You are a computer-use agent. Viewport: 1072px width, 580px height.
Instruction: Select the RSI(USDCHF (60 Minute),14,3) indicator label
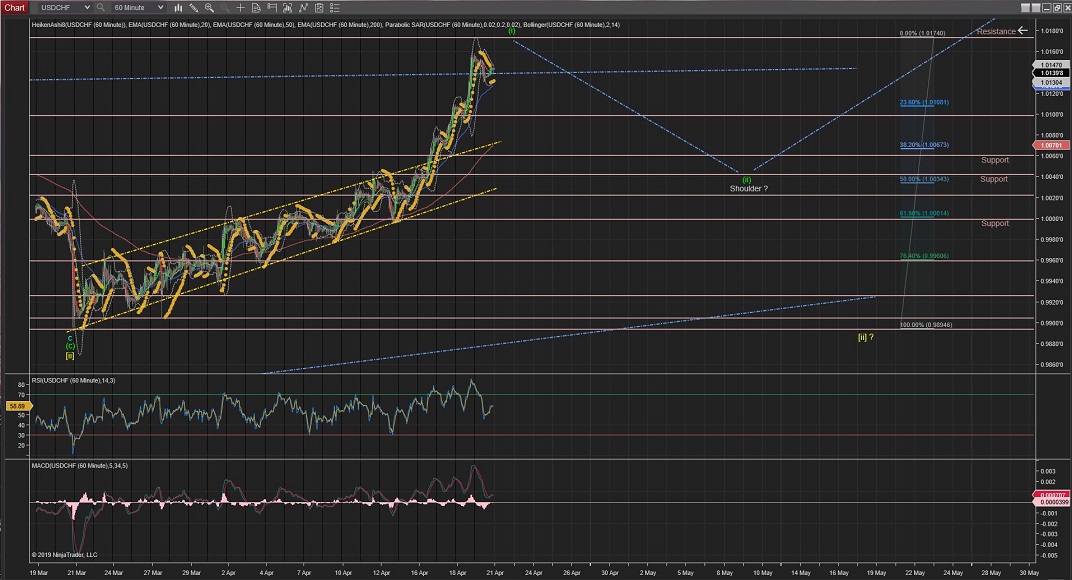pos(73,380)
